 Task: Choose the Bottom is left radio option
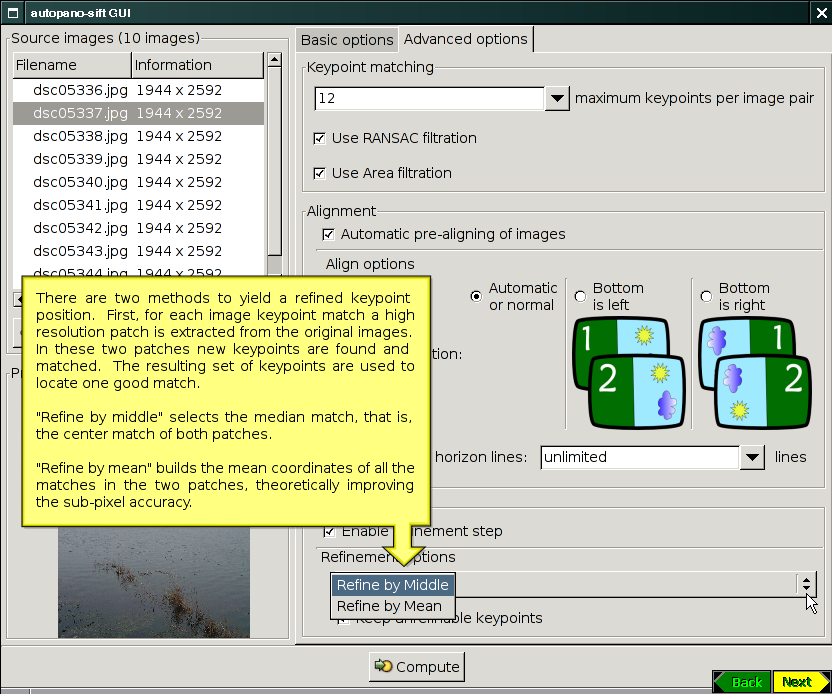click(x=580, y=296)
